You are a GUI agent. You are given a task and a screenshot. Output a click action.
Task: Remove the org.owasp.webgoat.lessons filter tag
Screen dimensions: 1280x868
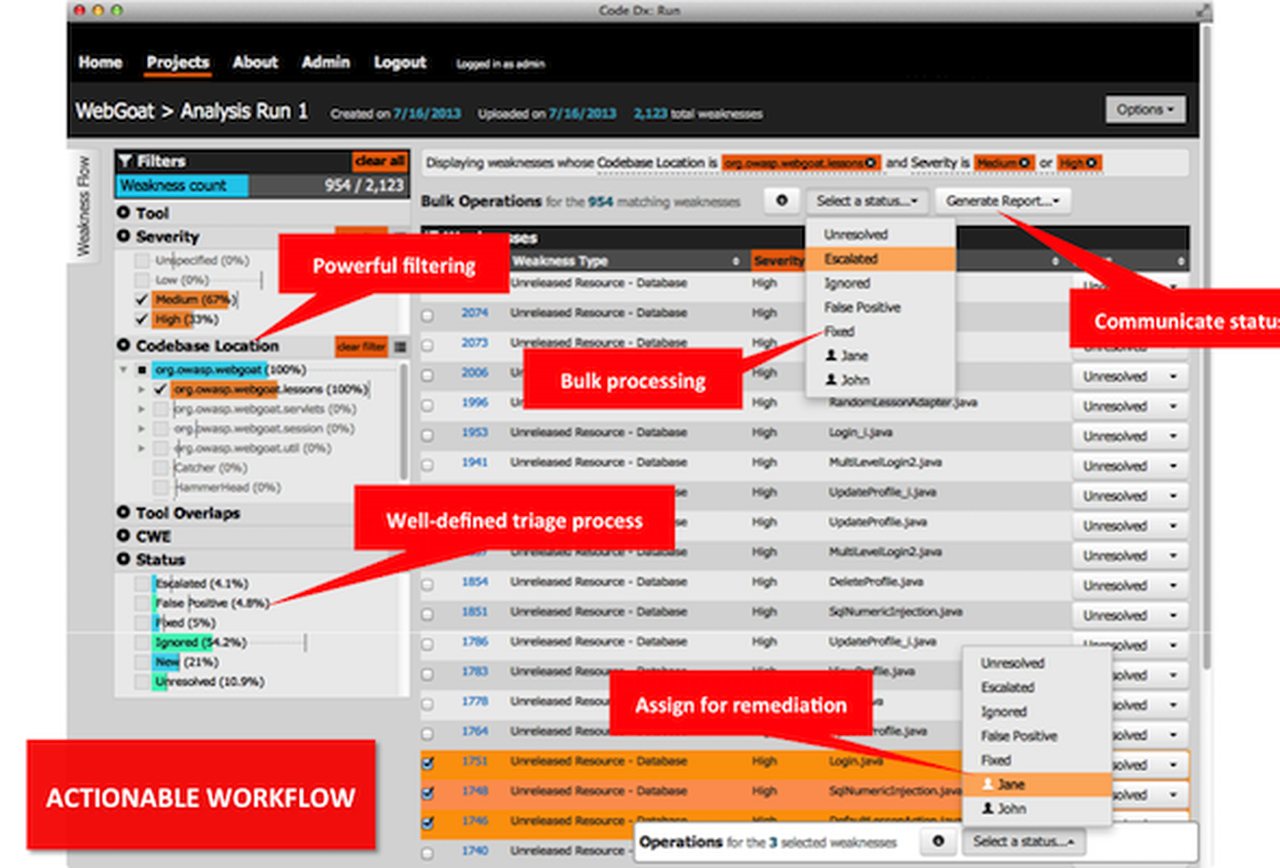point(871,163)
